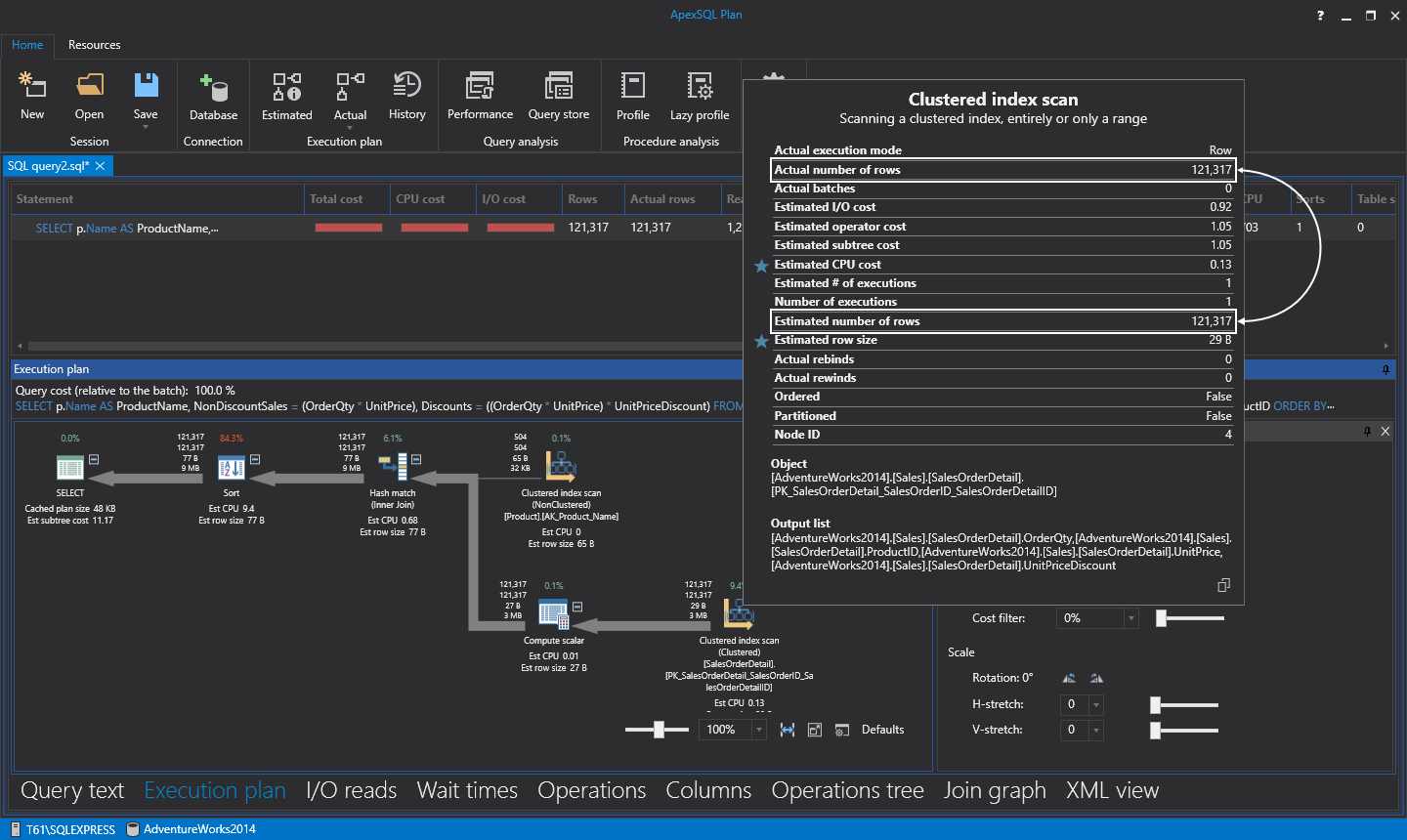Sort by the Total cost column header

[x=347, y=199]
